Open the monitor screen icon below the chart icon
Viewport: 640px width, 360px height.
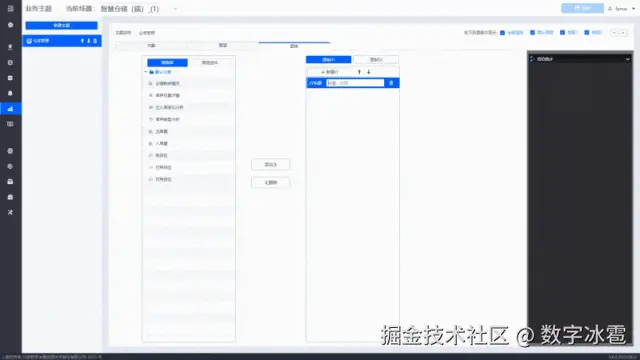pos(10,124)
